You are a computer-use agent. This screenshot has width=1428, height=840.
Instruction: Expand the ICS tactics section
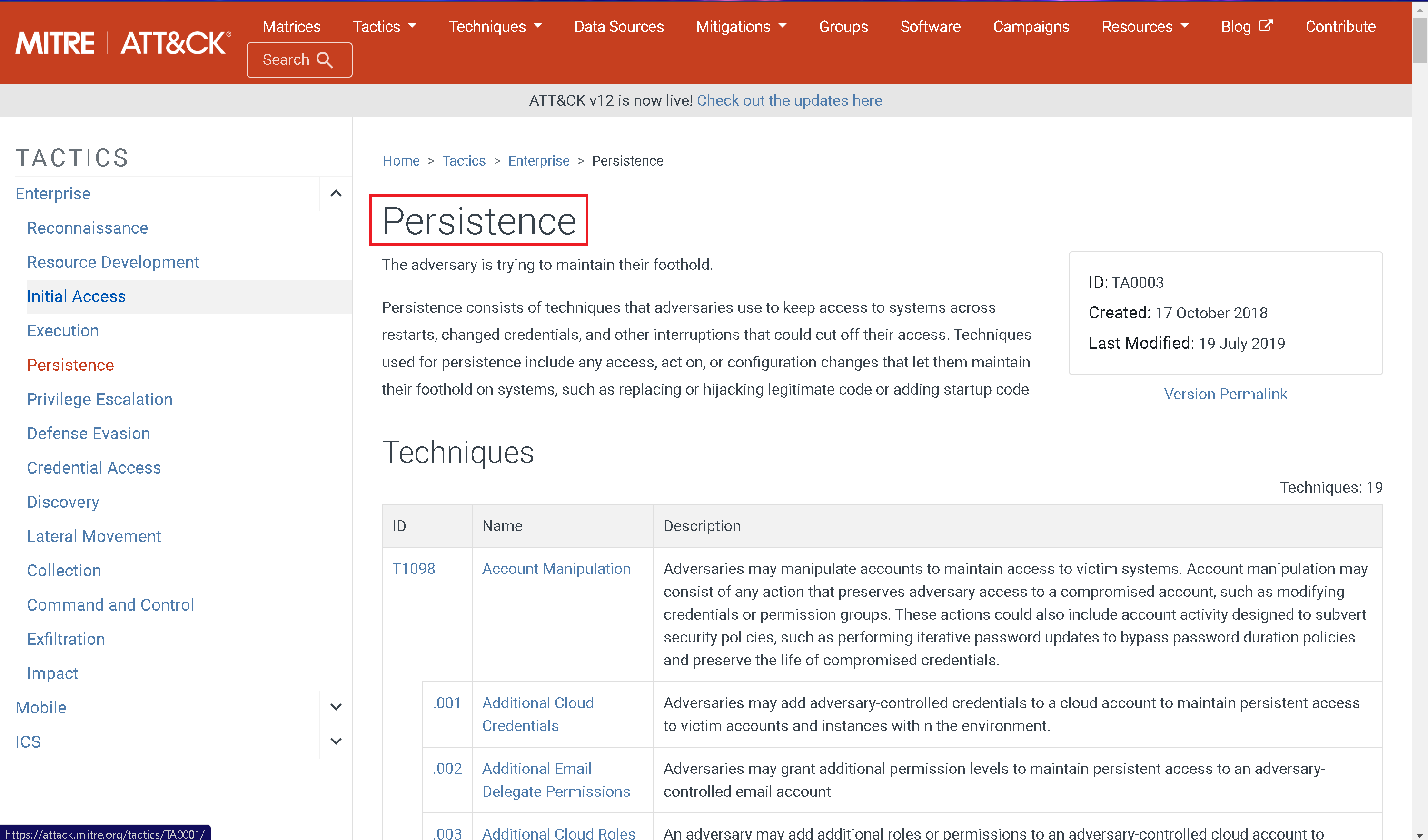pos(336,741)
